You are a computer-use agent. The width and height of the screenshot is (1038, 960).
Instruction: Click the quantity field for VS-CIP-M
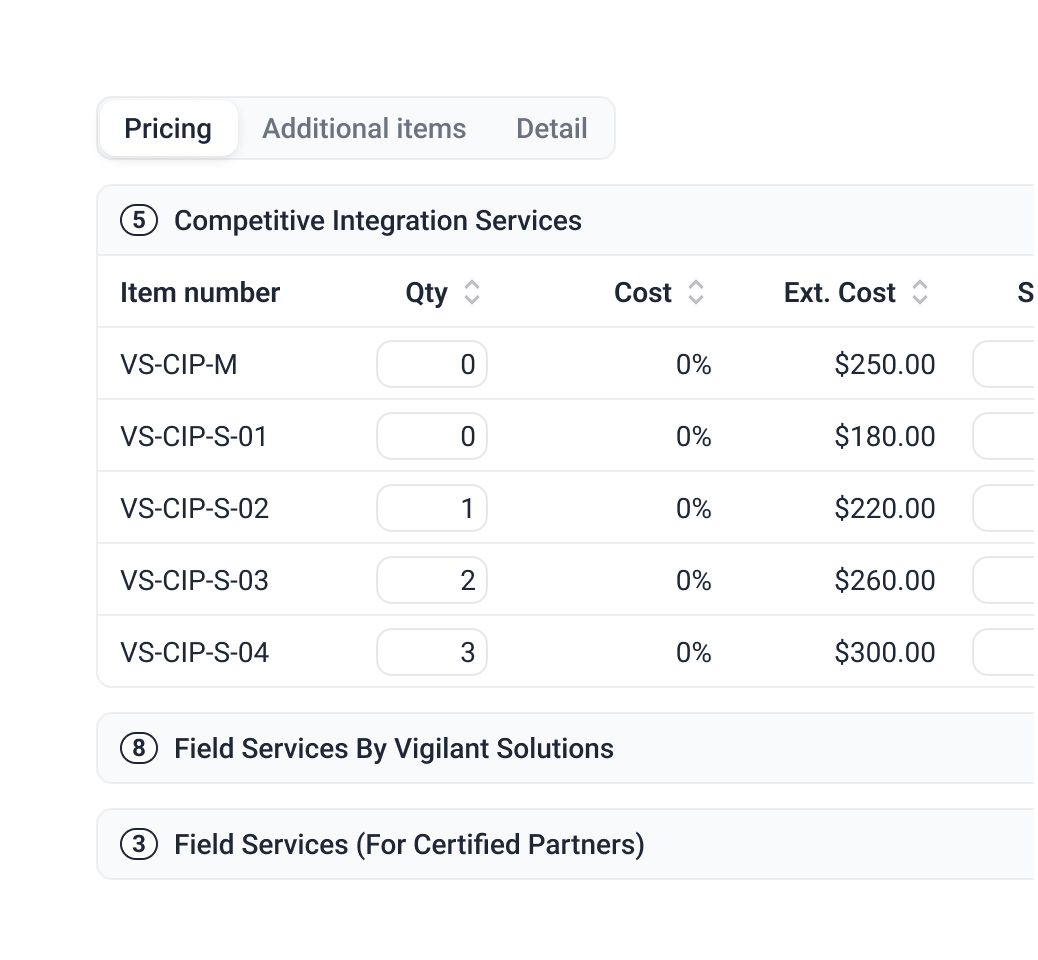pyautogui.click(x=431, y=364)
